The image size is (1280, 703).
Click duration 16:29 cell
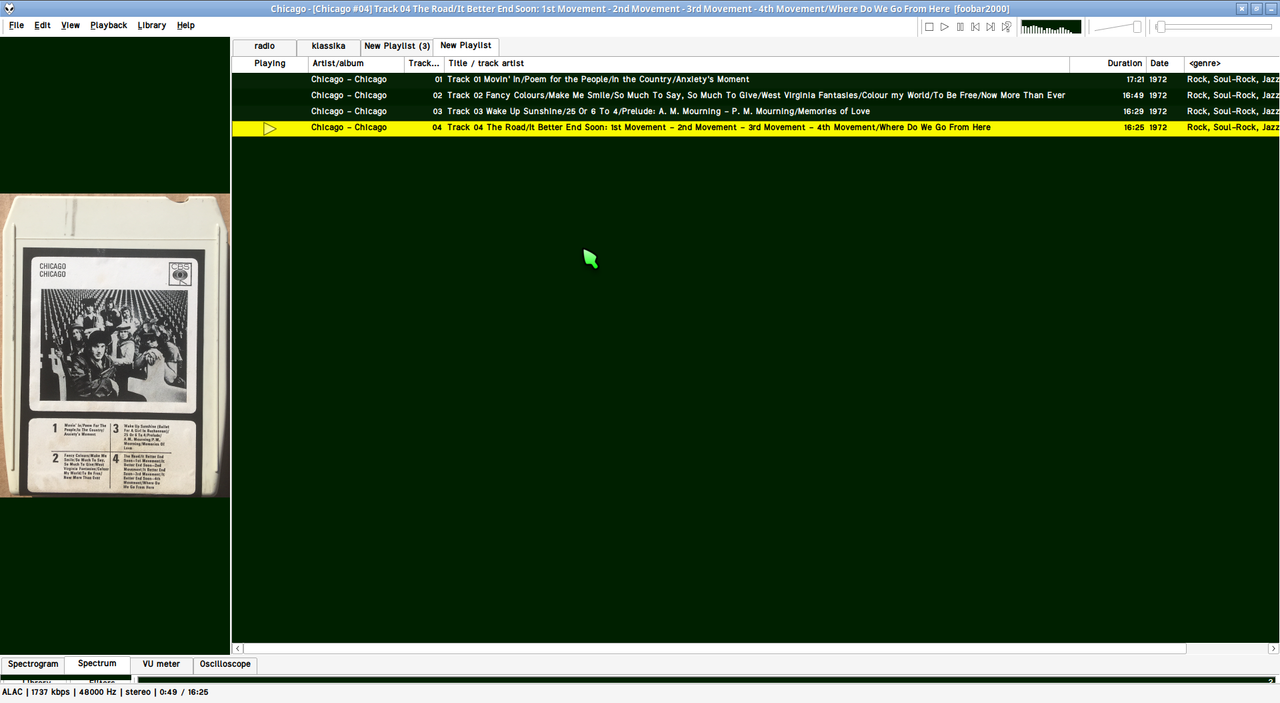click(1134, 112)
